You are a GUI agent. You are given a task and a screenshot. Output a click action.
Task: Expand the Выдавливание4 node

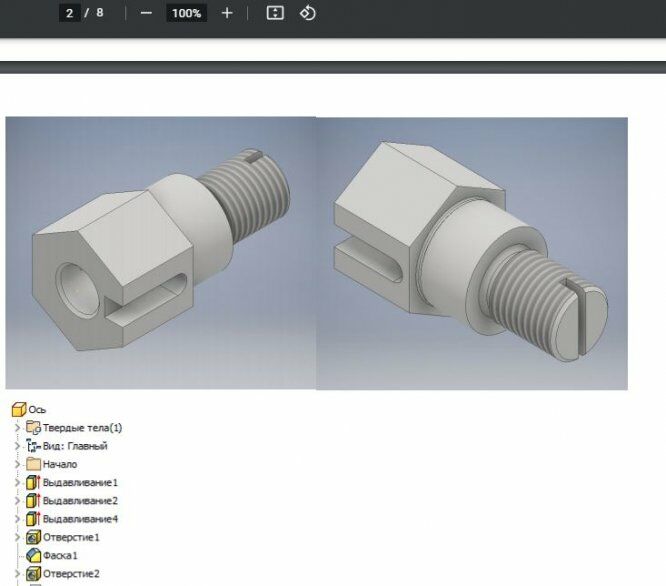pos(17,519)
